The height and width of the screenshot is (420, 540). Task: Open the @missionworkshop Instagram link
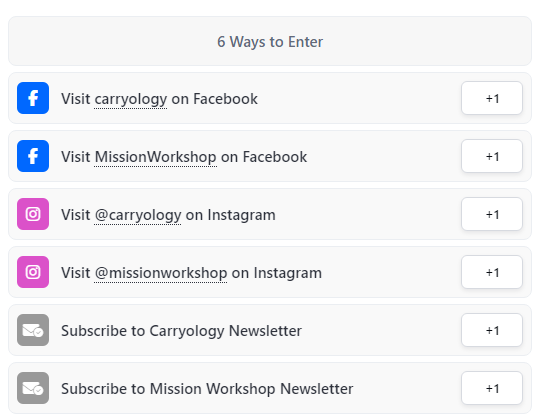(160, 273)
